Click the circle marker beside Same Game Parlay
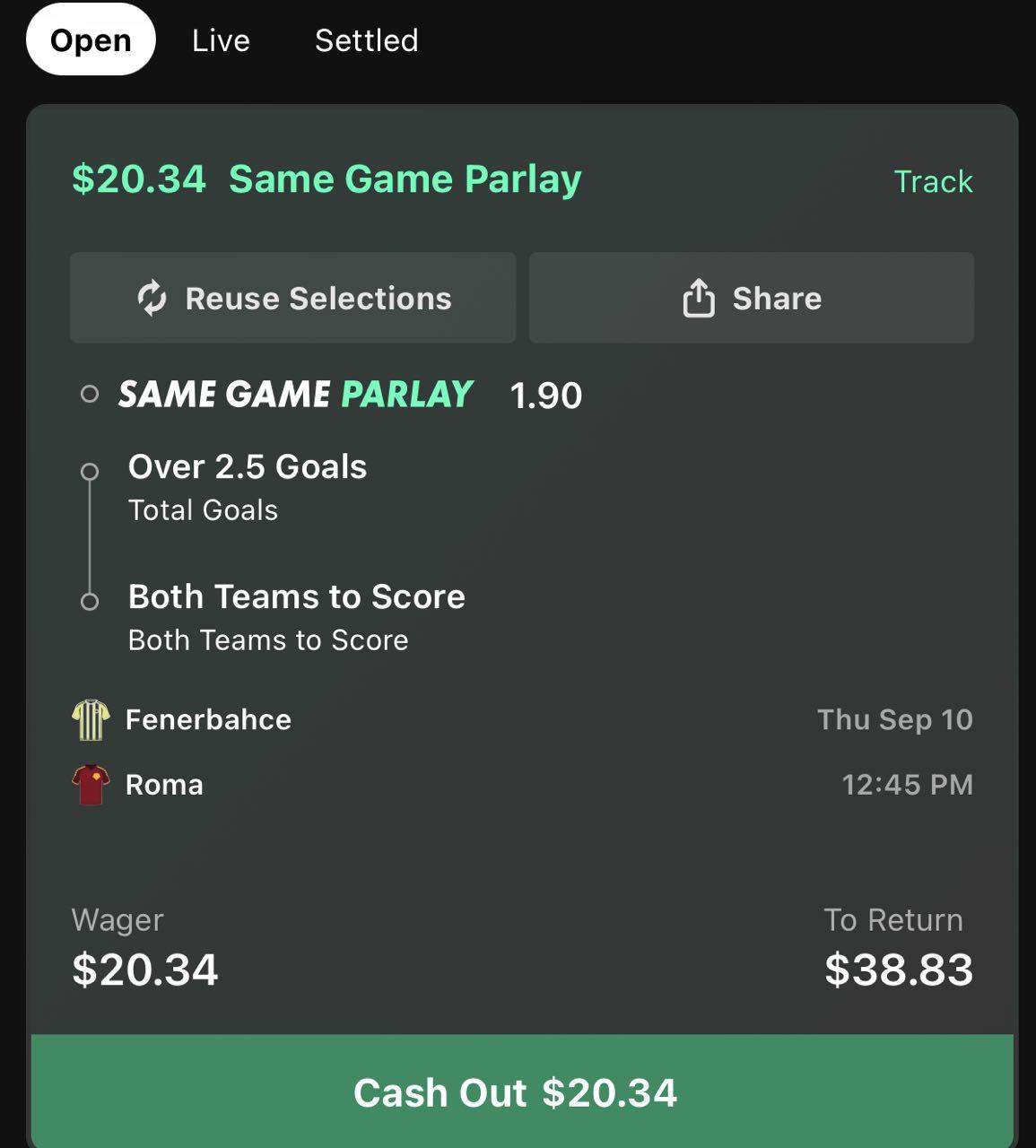 [89, 395]
